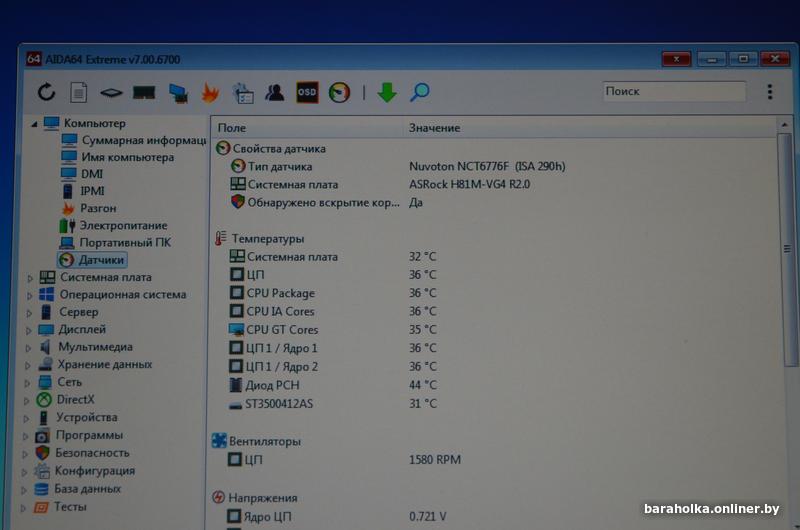Select Безопасность in the tree
Image resolution: width=800 pixels, height=530 pixels.
[82, 453]
